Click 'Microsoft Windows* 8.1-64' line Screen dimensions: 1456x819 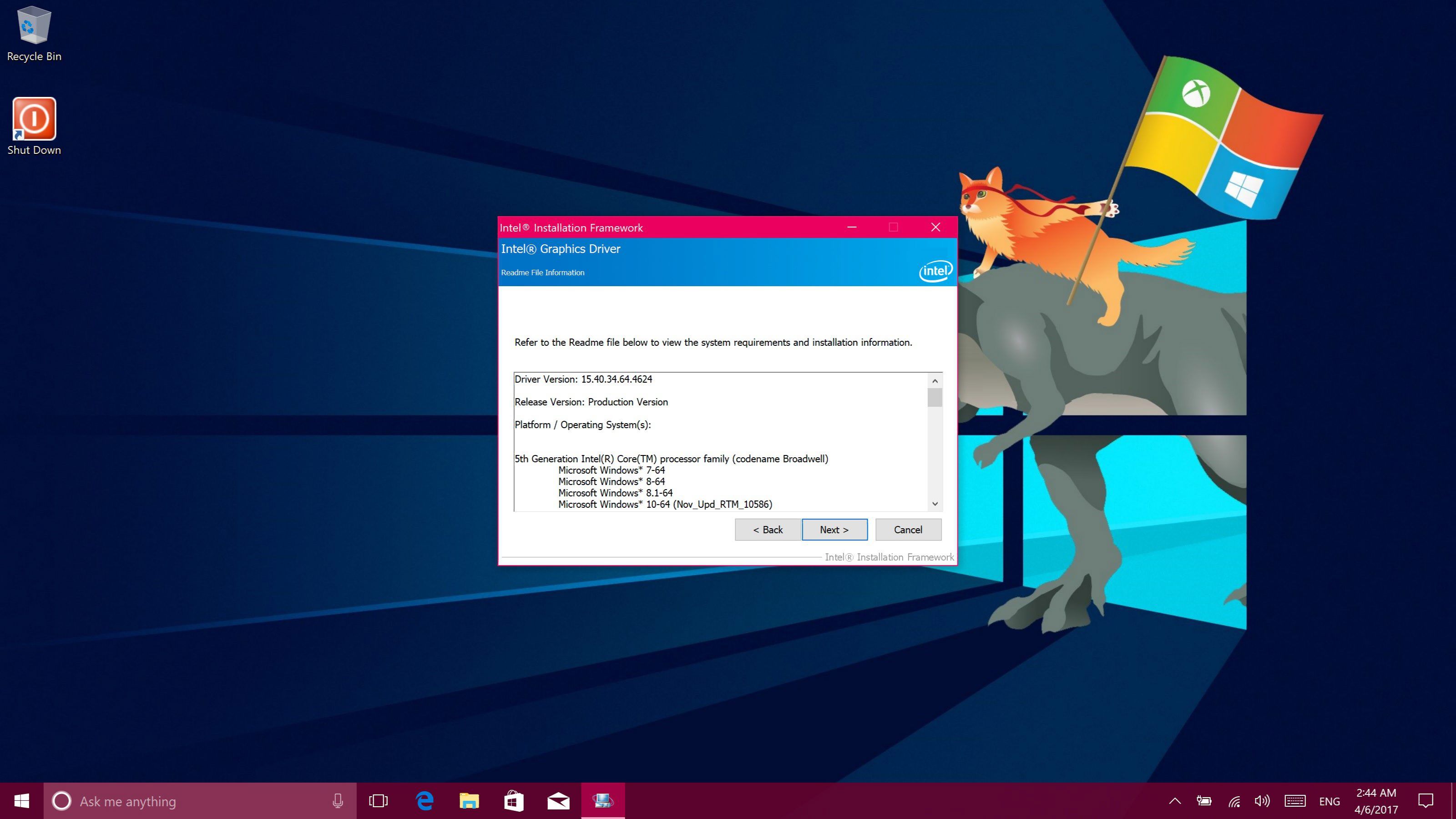point(616,493)
